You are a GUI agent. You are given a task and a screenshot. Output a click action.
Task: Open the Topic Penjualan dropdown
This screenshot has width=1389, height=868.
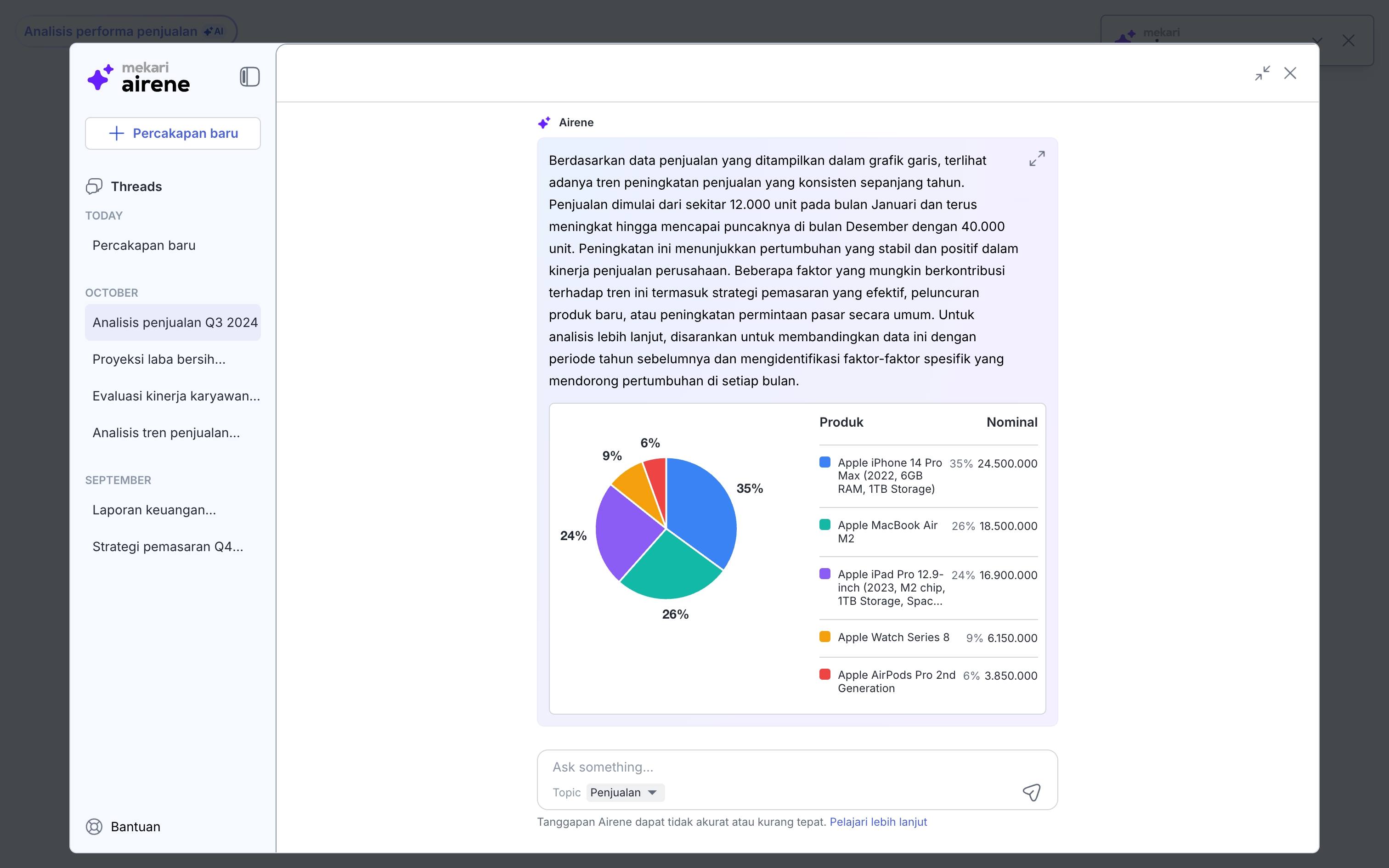click(x=625, y=792)
